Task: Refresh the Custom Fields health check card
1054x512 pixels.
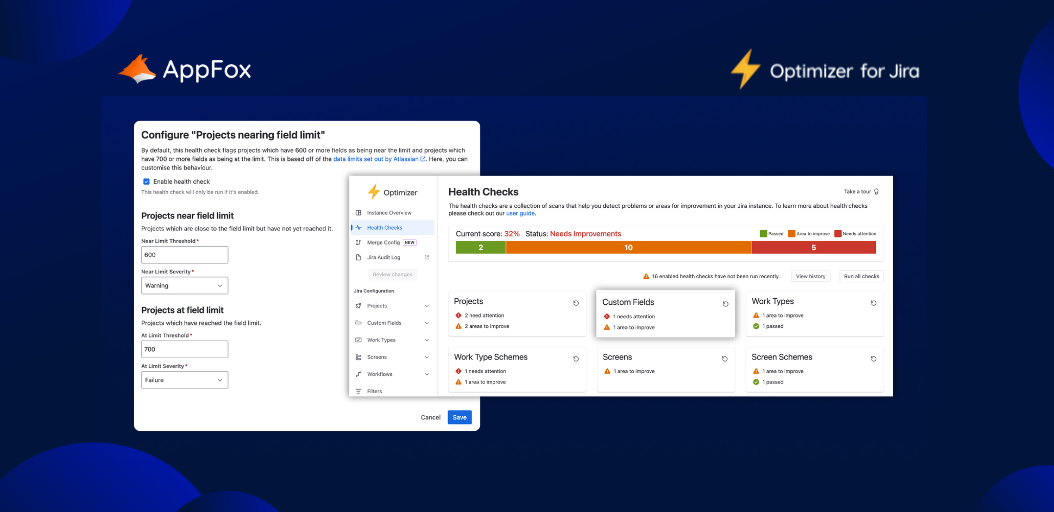Action: 725,303
